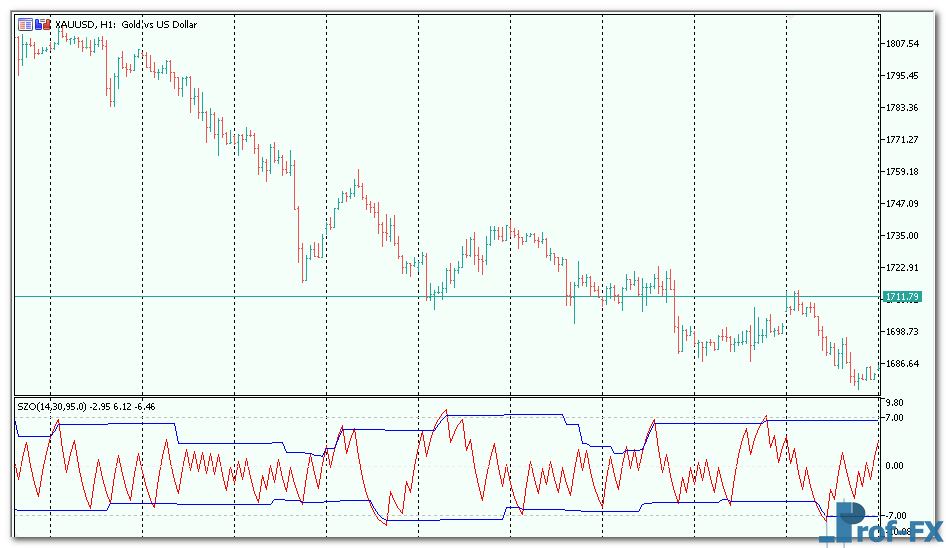The image size is (946, 548).
Task: Click the 1698.73 price scale label
Action: point(902,332)
